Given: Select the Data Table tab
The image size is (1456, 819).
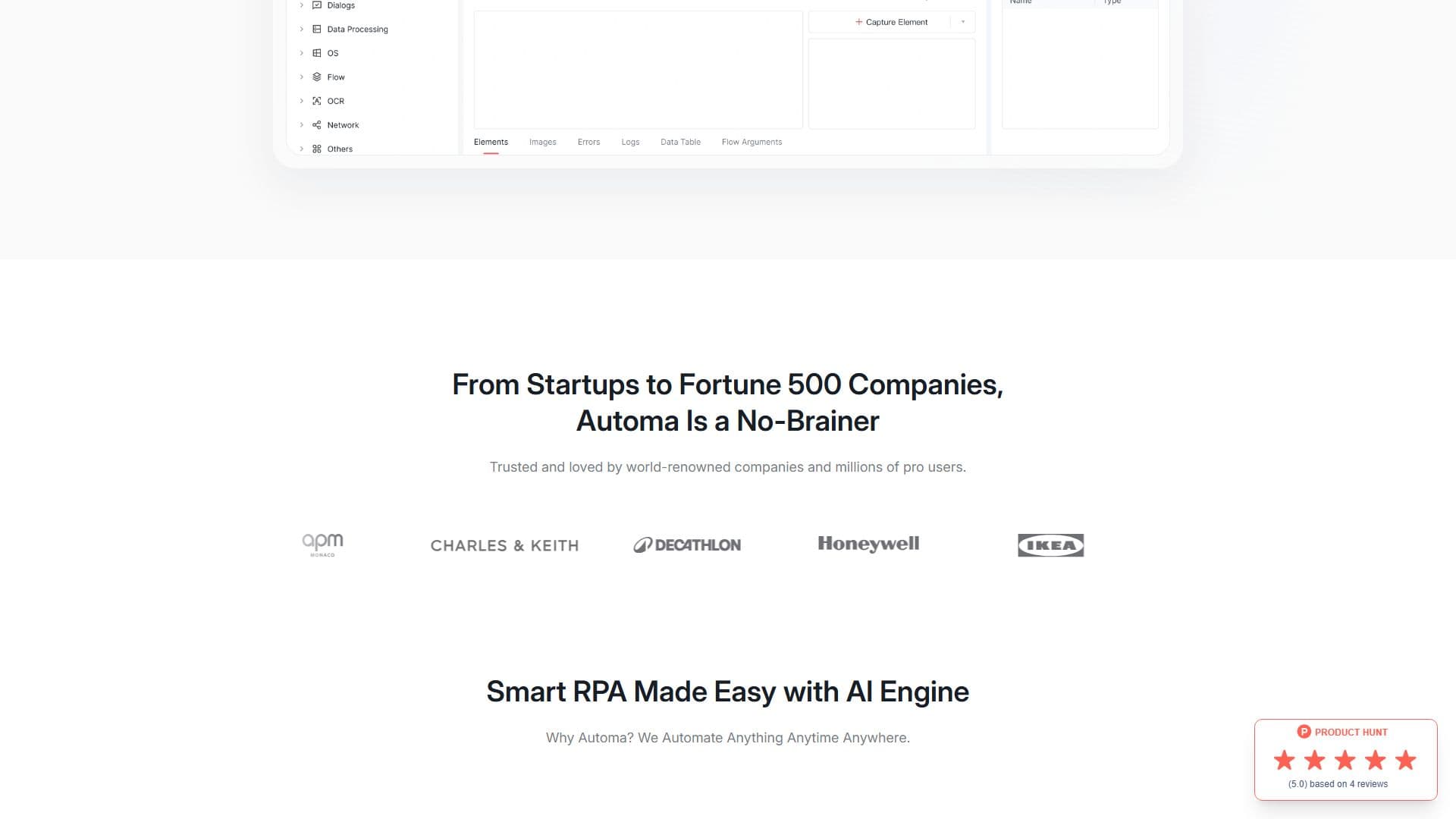Looking at the screenshot, I should point(680,142).
